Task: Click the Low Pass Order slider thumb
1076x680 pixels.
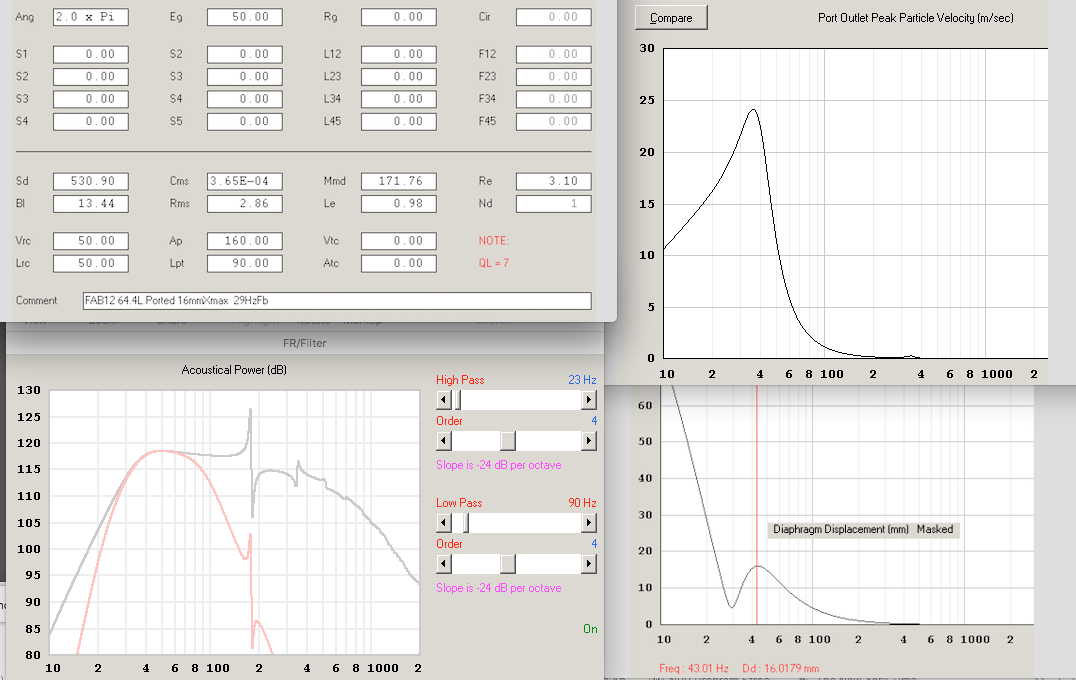Action: point(508,564)
